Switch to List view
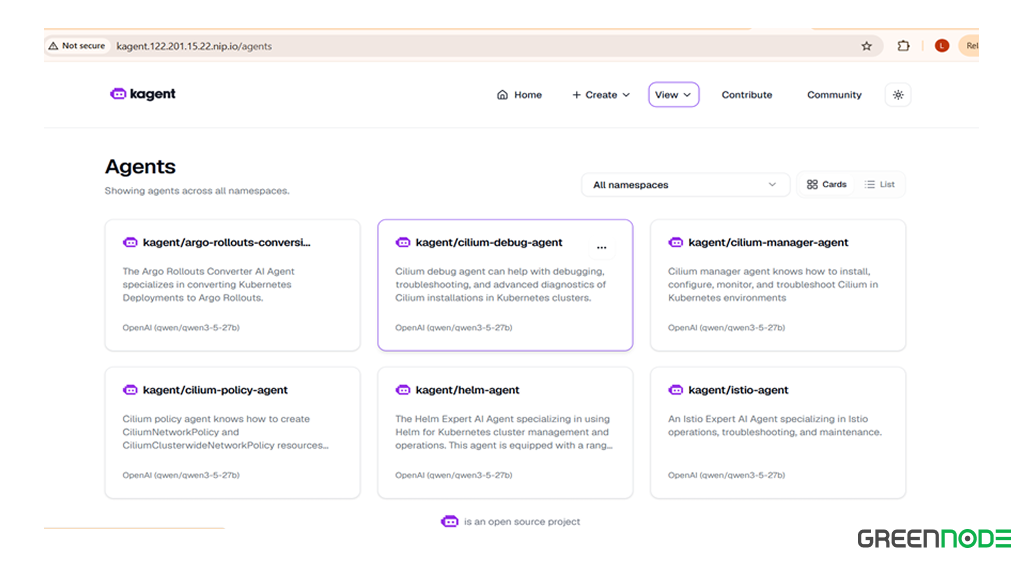1032x579 pixels. [x=879, y=184]
